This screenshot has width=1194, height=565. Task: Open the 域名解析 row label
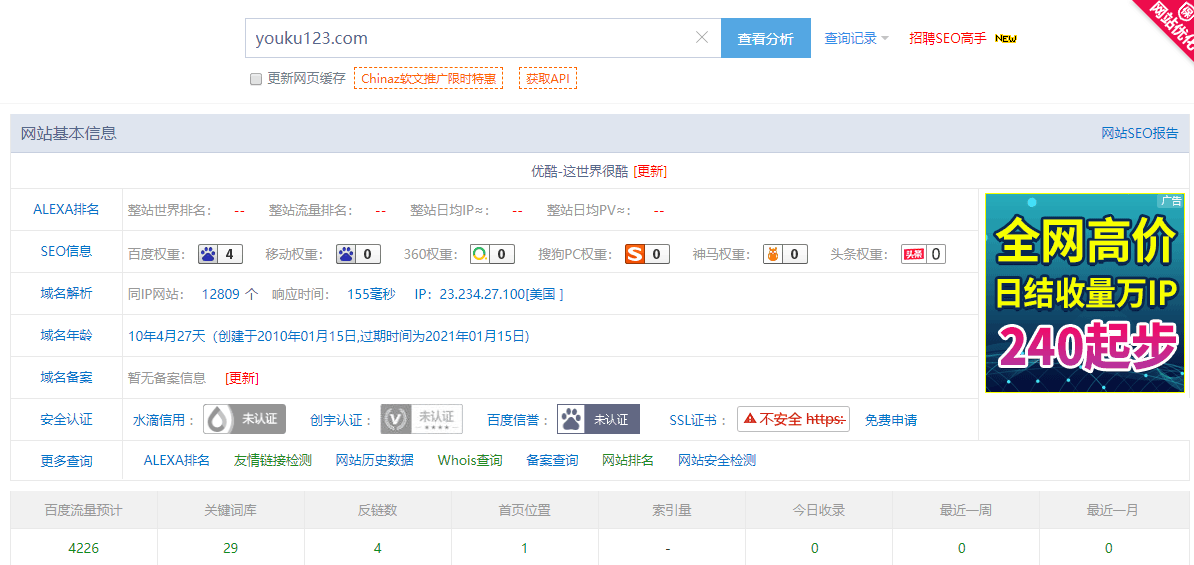tap(66, 293)
